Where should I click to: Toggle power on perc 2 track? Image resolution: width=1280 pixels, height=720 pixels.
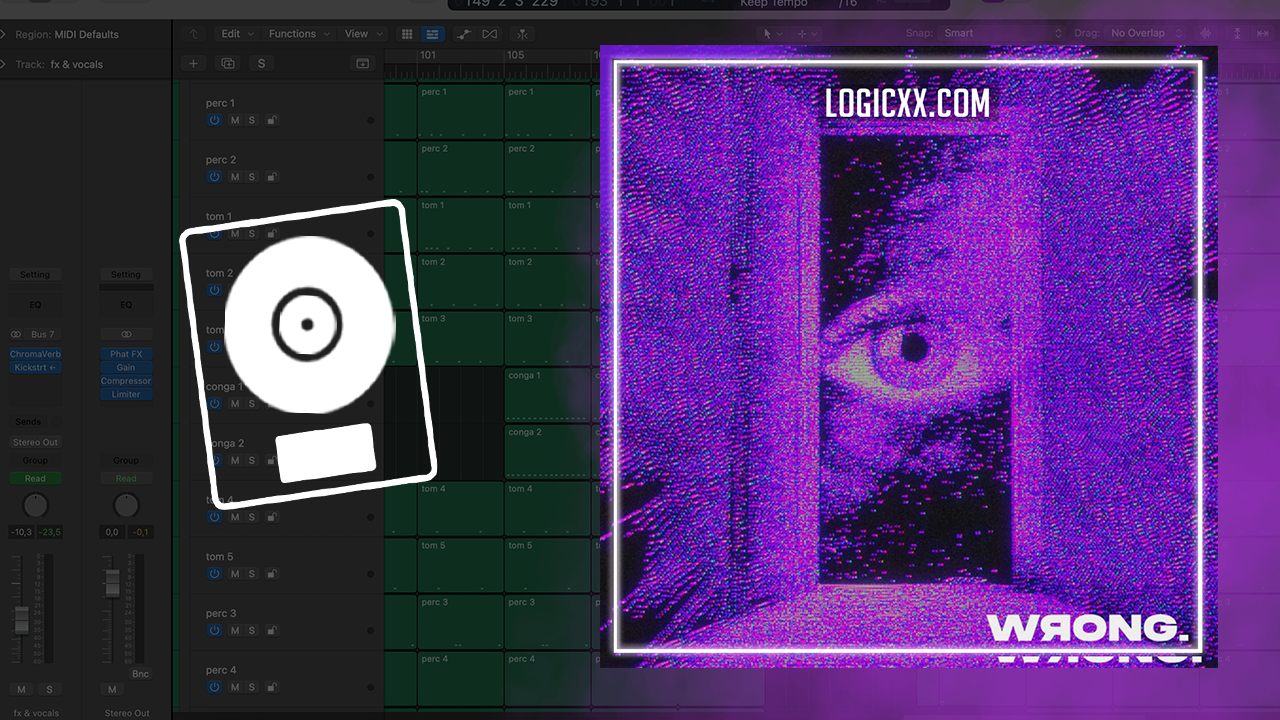pyautogui.click(x=214, y=177)
